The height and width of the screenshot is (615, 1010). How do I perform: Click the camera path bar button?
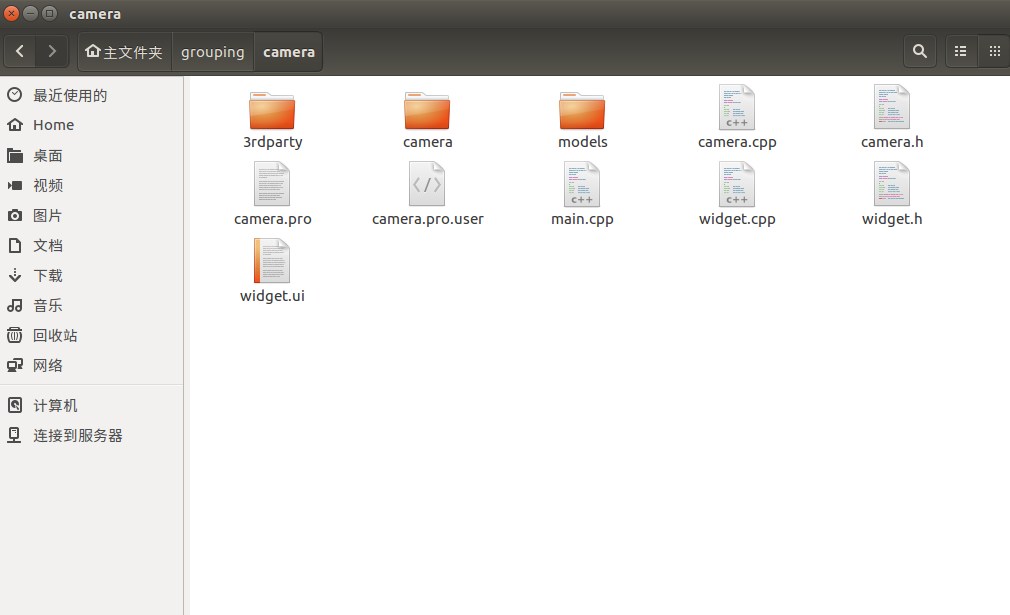pos(289,52)
